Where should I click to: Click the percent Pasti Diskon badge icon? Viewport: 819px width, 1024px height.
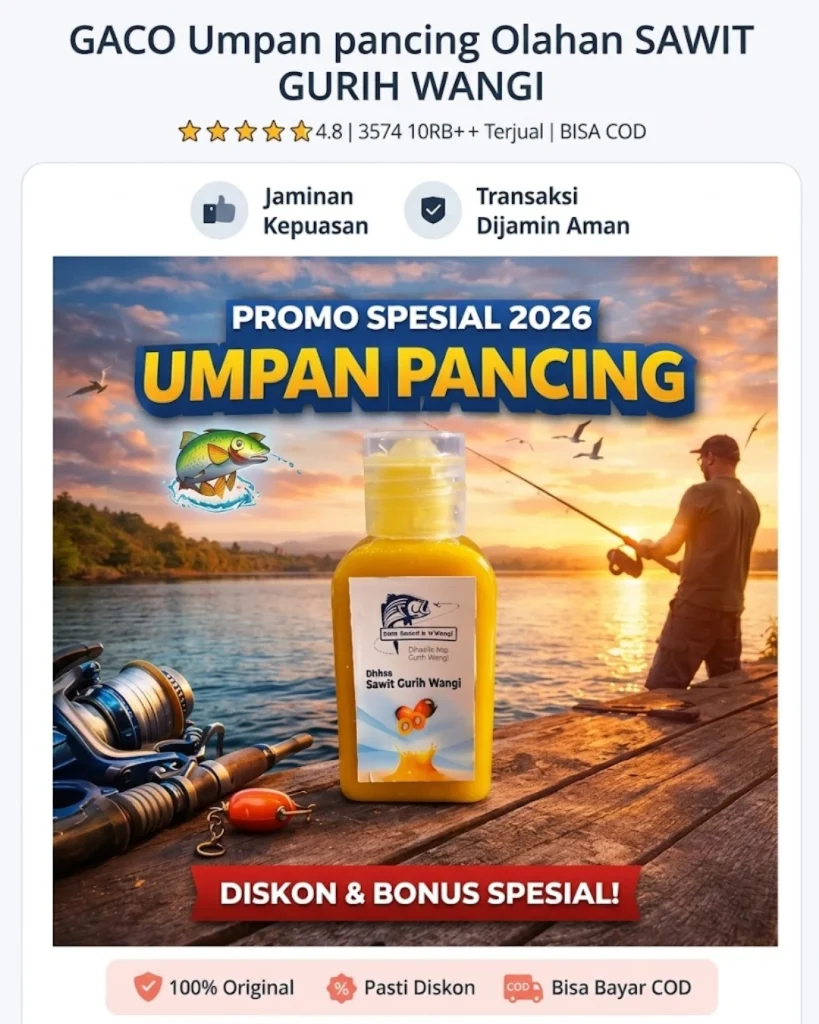click(x=341, y=987)
